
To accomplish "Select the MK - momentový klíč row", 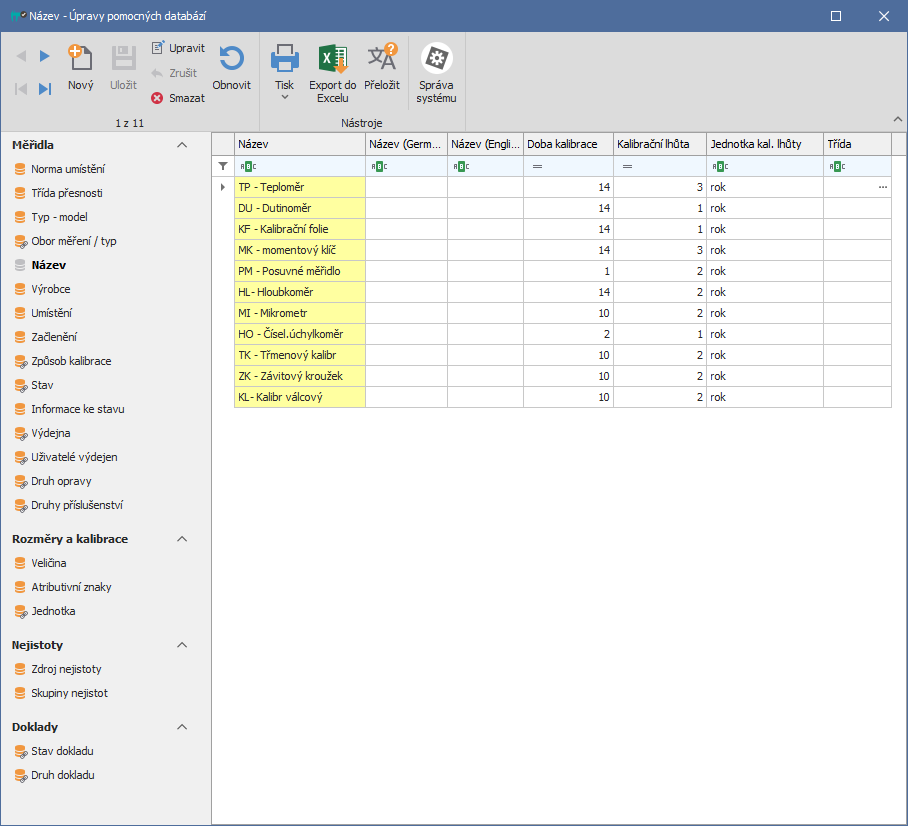I will [562, 250].
